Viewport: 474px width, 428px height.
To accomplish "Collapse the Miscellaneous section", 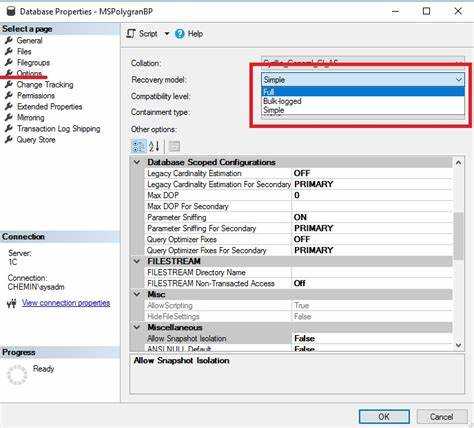I will coord(137,327).
